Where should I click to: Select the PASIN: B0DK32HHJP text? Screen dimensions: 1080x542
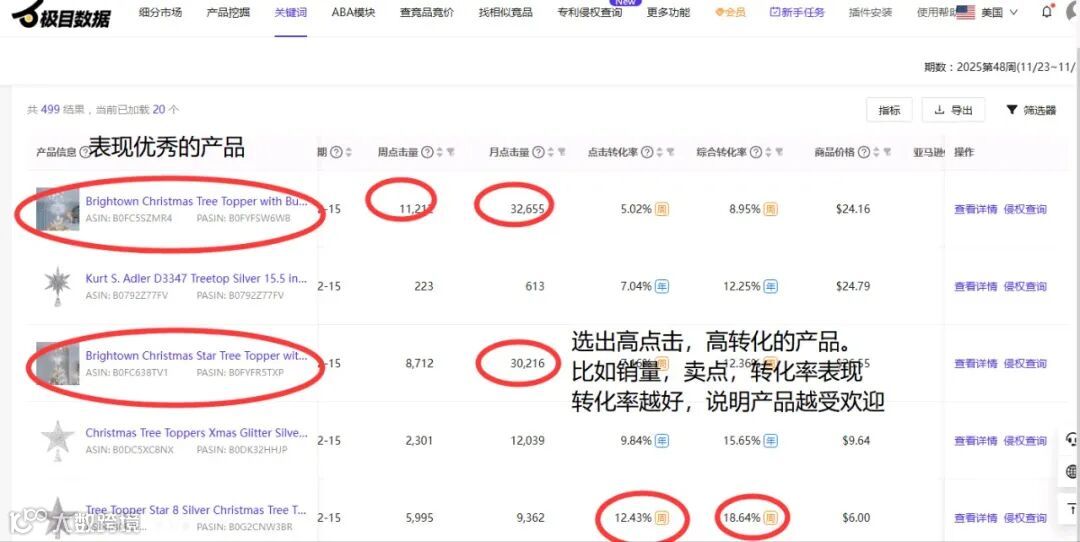242,450
